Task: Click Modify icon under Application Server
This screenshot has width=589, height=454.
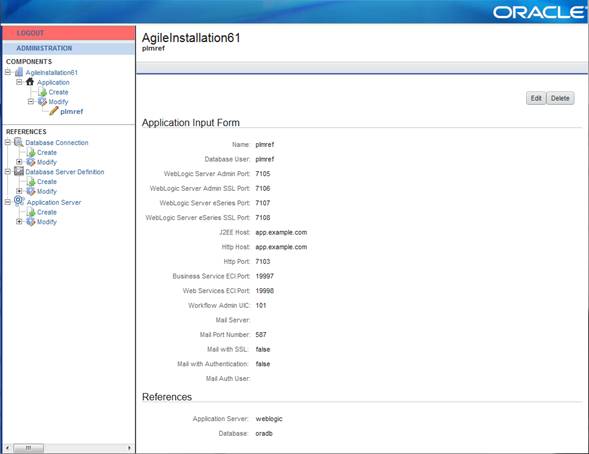Action: point(31,222)
